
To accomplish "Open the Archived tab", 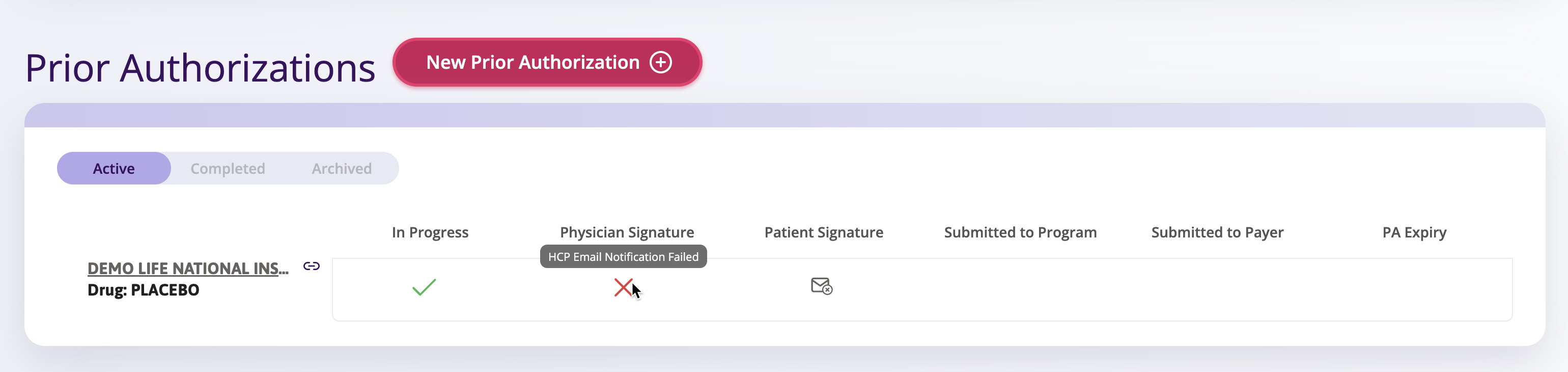I will 342,169.
